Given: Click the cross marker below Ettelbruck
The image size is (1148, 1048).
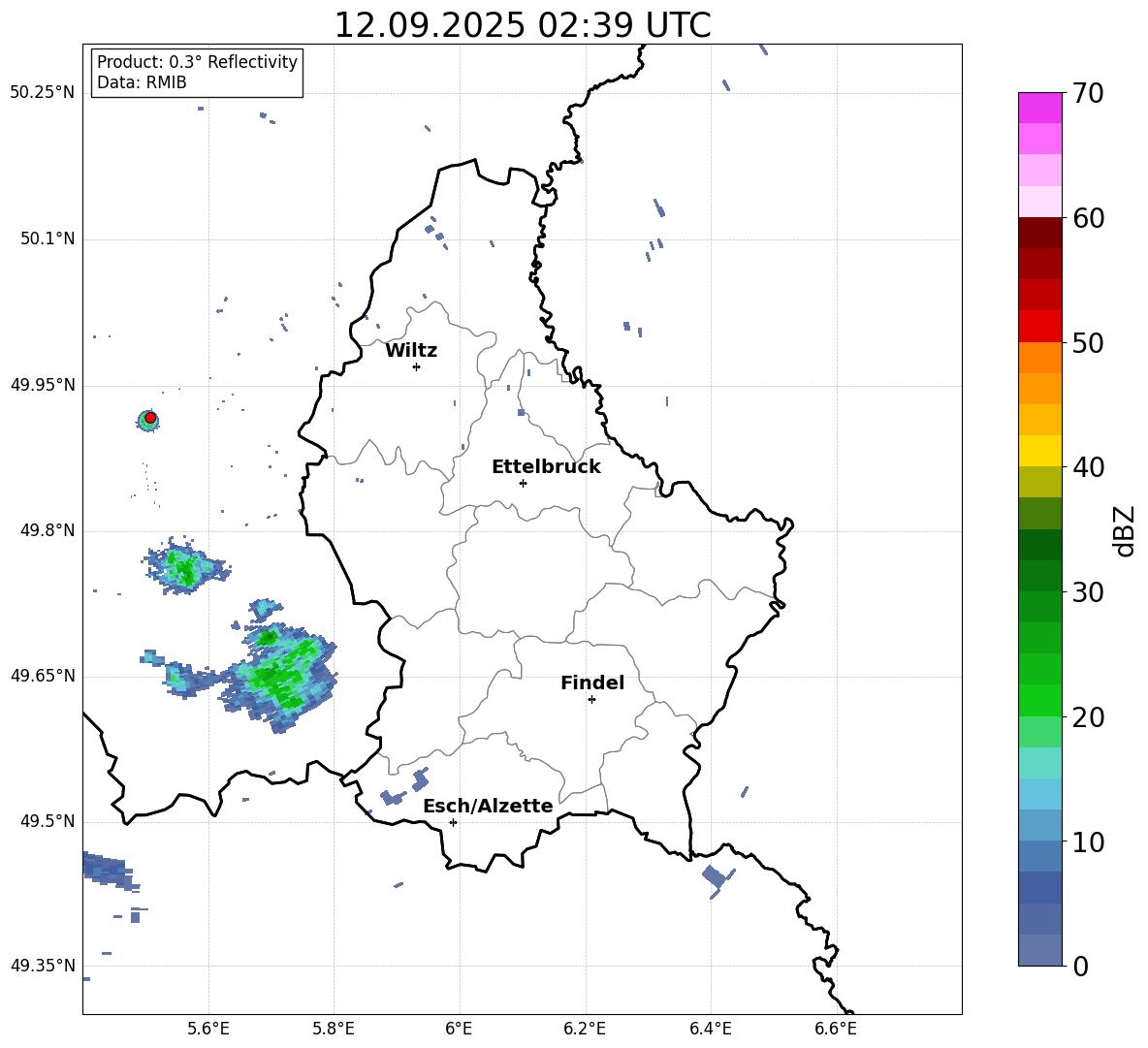Looking at the screenshot, I should pos(523,483).
